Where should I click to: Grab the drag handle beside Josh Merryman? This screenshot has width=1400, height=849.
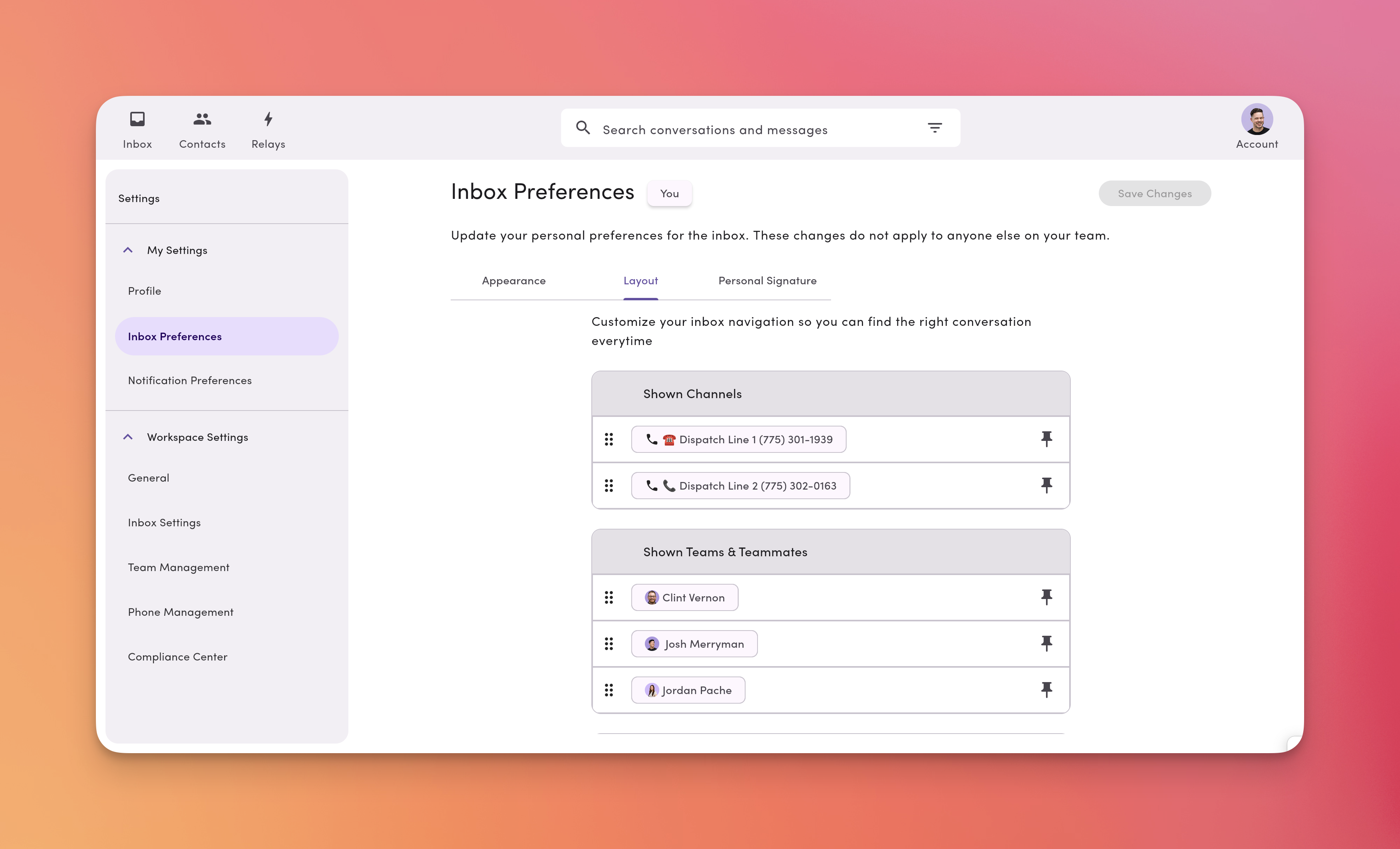click(x=609, y=643)
